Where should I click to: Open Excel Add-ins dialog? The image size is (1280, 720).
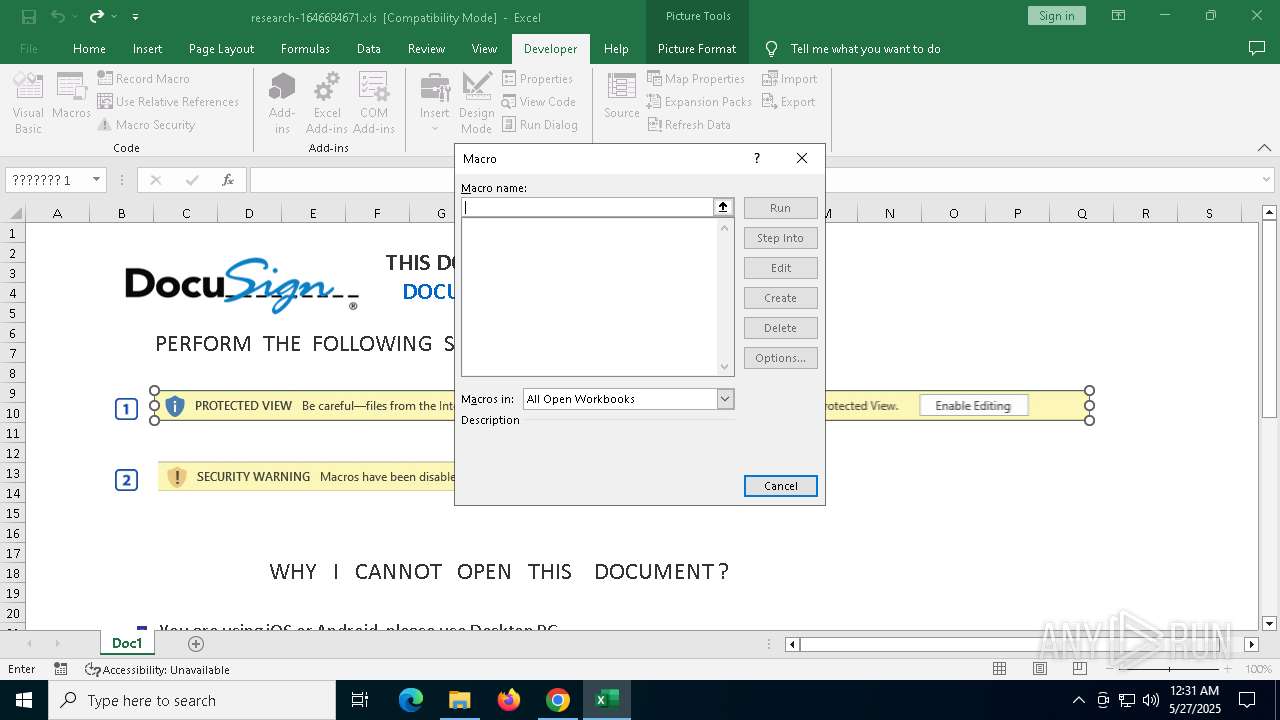tap(327, 103)
